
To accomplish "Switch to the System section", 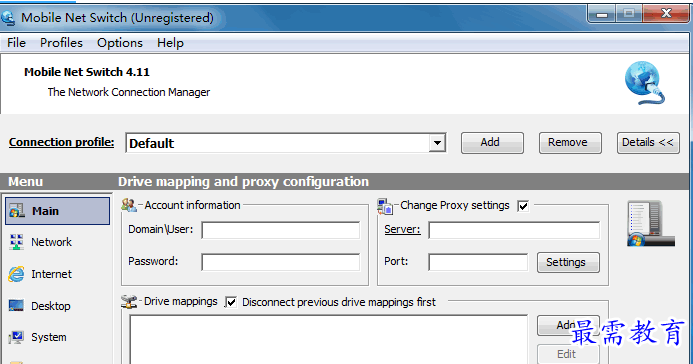I will click(x=49, y=337).
